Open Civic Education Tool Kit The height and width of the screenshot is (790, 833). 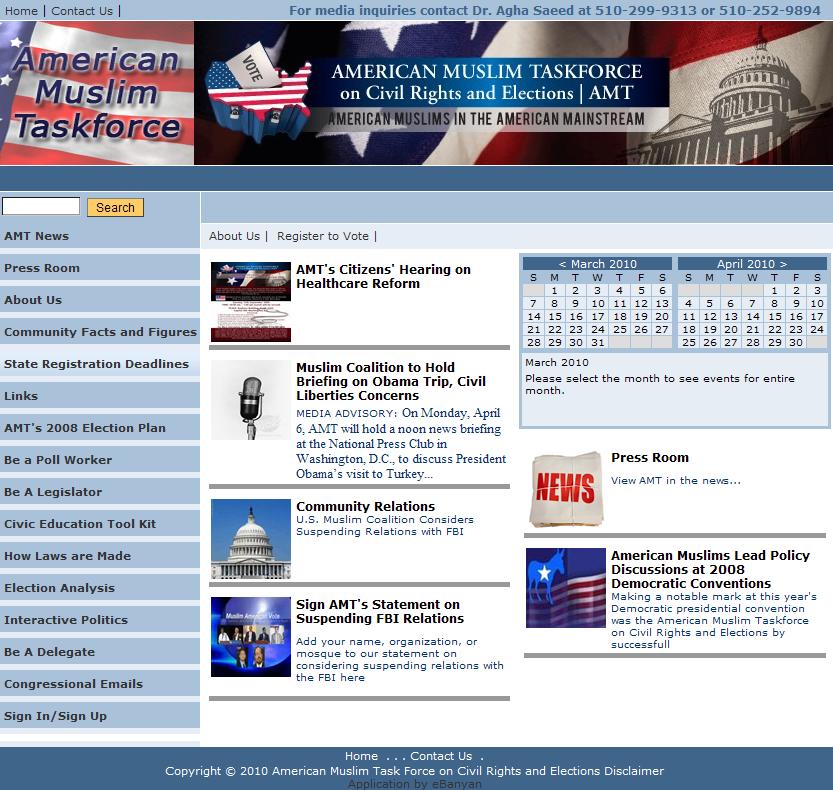point(100,524)
